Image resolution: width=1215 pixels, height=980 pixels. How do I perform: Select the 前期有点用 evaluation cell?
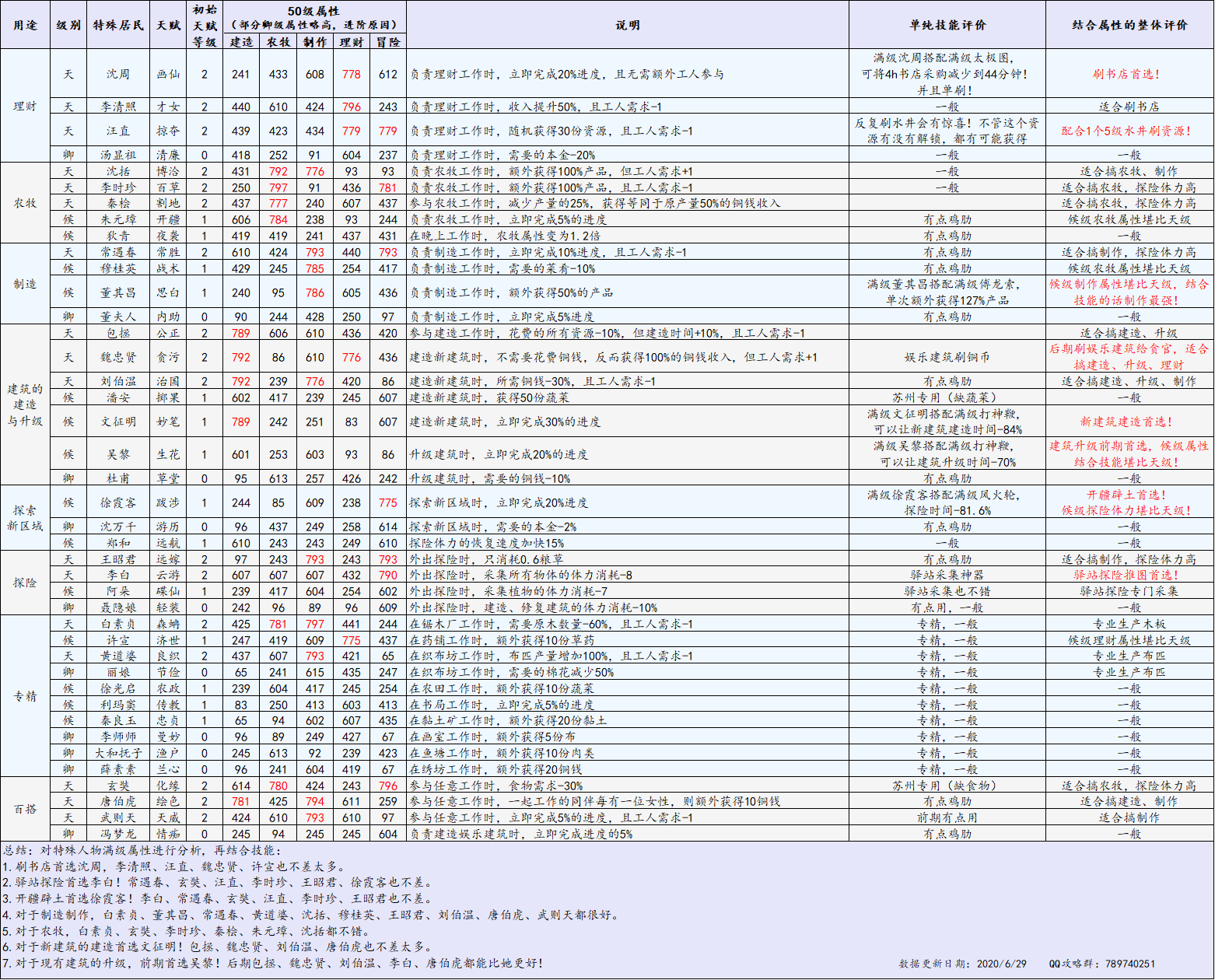click(x=947, y=817)
